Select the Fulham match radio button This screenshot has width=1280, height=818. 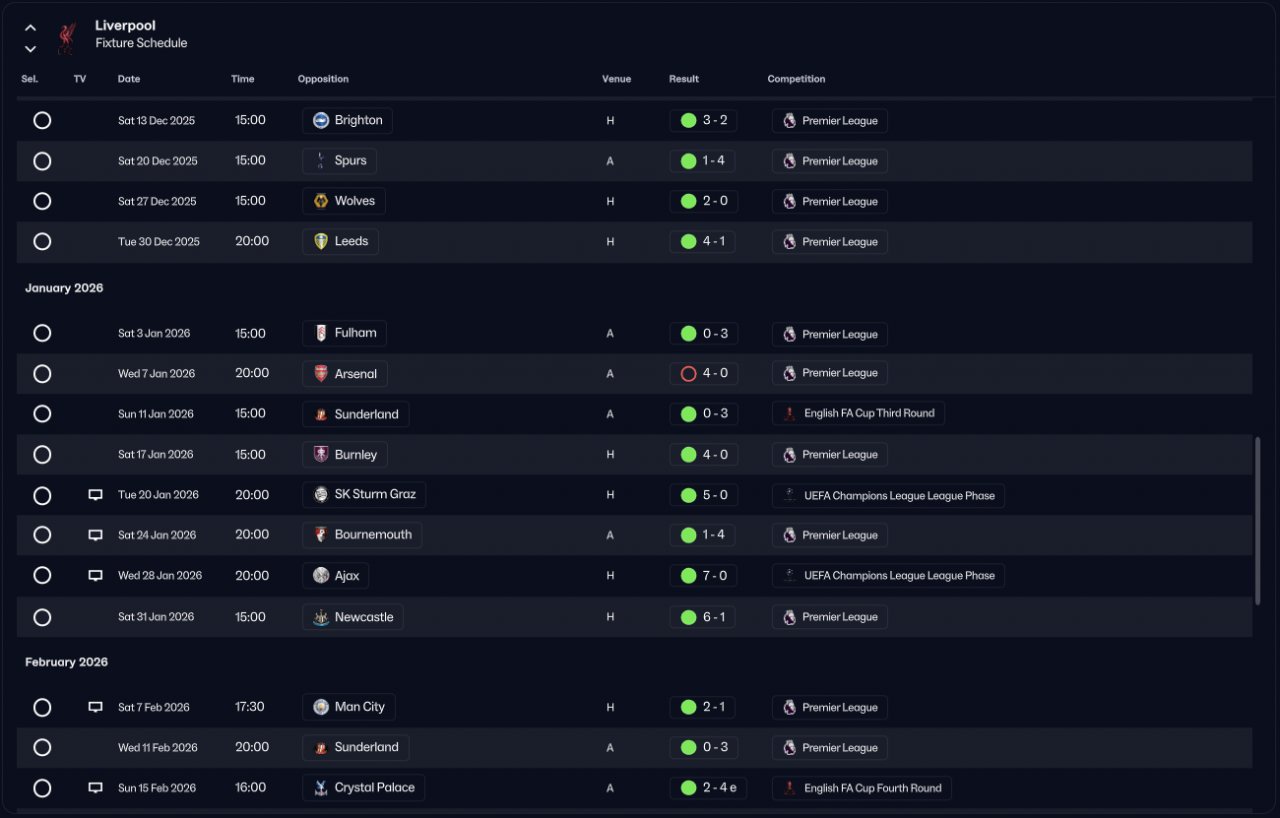click(x=42, y=333)
